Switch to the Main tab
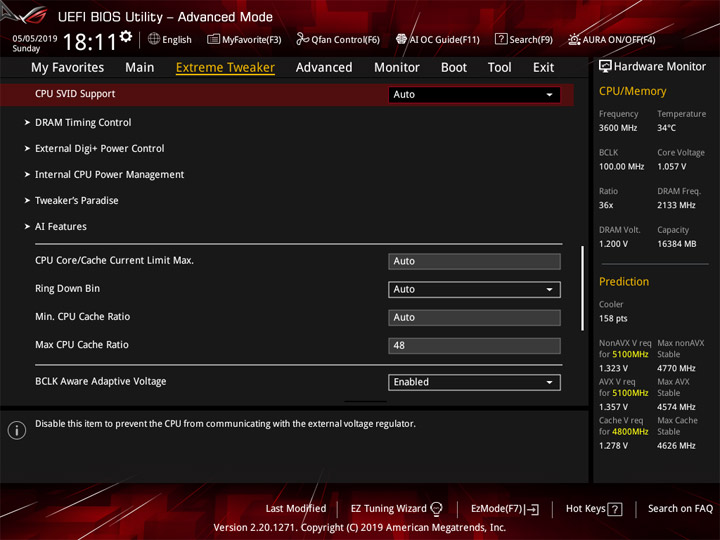The image size is (720, 540). click(140, 68)
